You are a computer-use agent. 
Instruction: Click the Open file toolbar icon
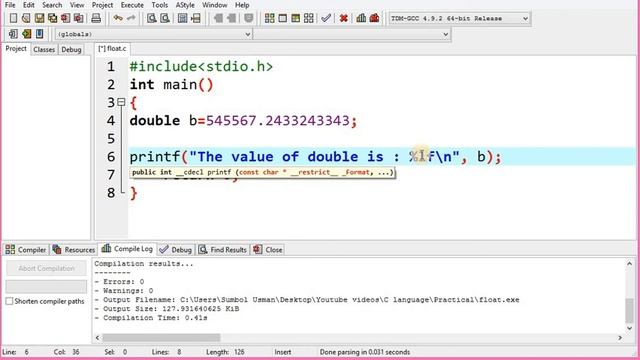coord(26,18)
